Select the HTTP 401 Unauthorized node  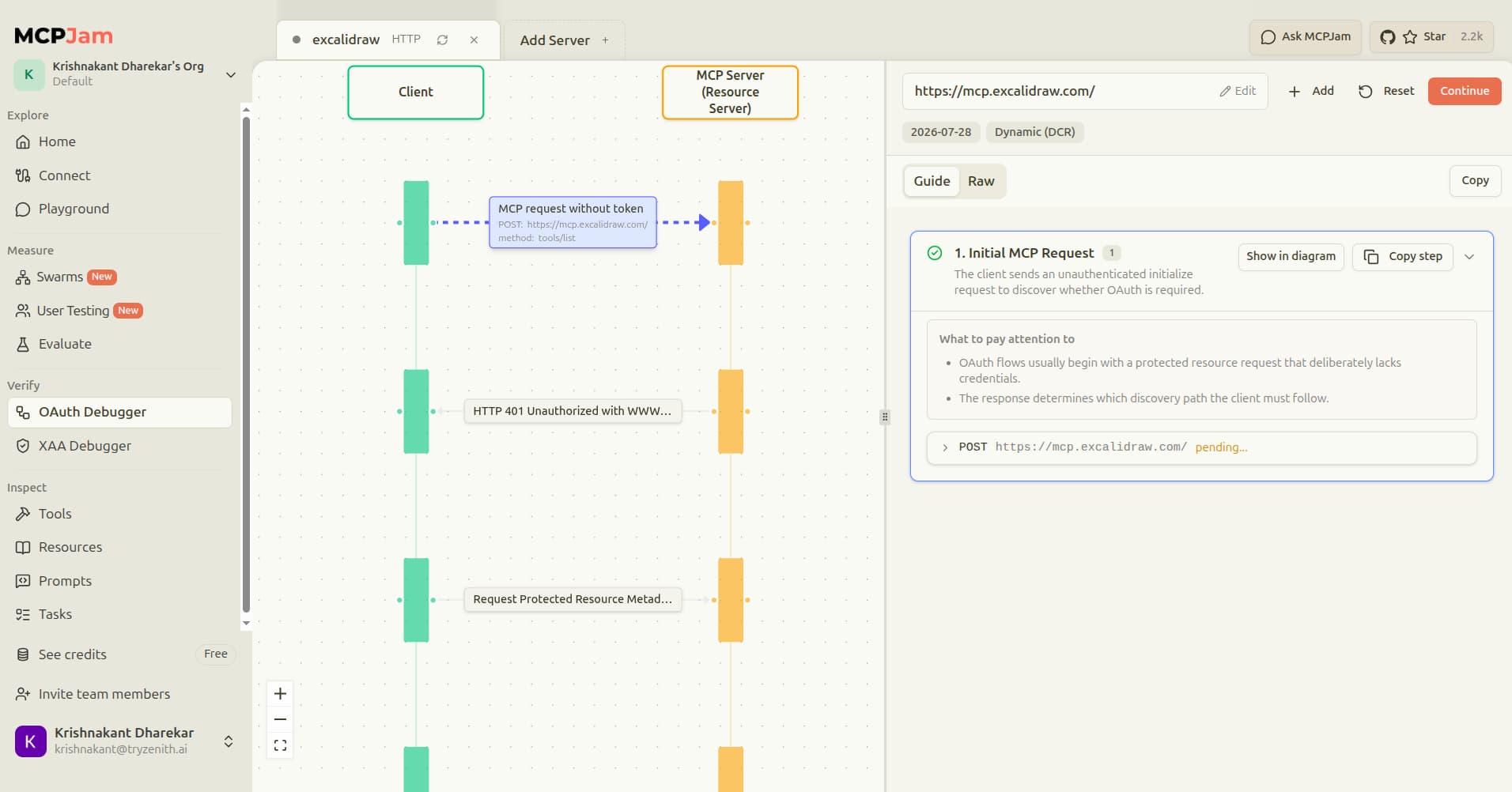coord(573,411)
